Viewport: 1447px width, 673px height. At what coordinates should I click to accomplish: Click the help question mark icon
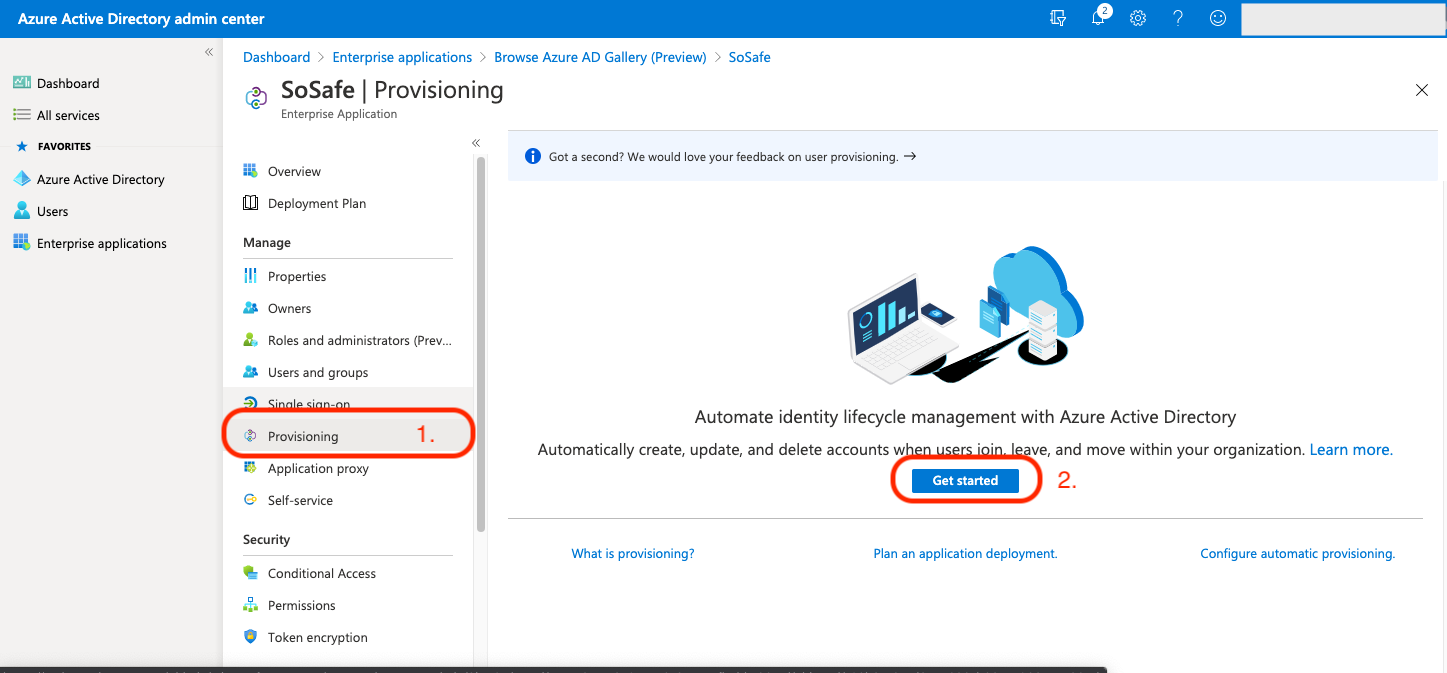pos(1177,19)
